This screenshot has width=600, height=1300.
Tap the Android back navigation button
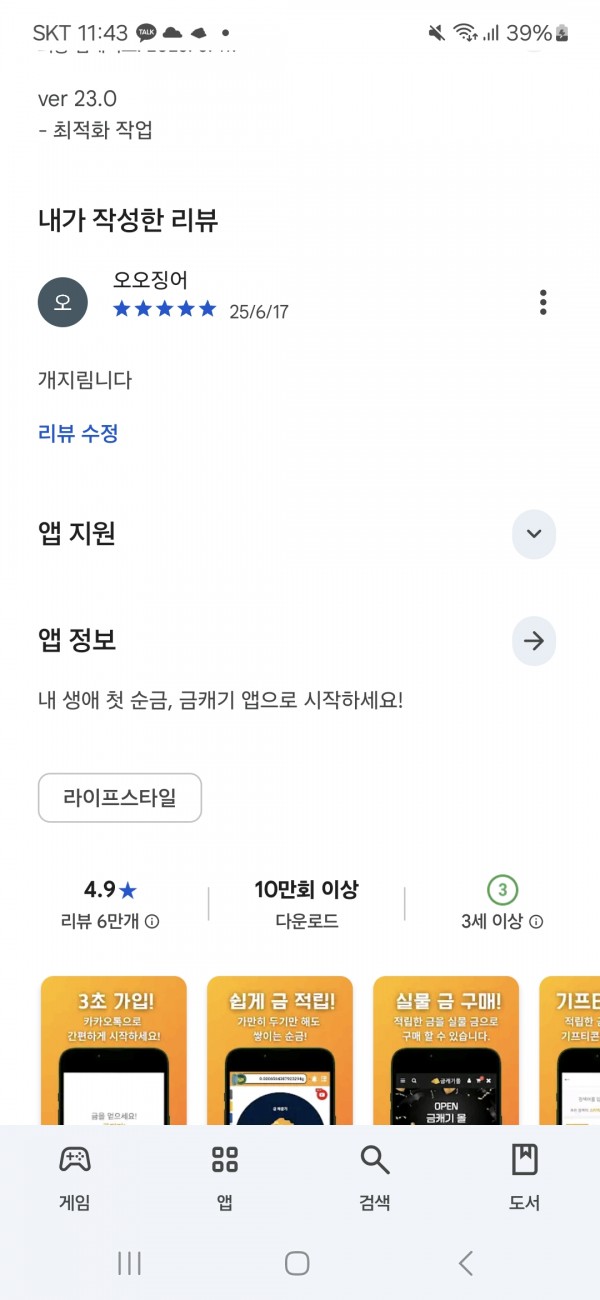(466, 1263)
